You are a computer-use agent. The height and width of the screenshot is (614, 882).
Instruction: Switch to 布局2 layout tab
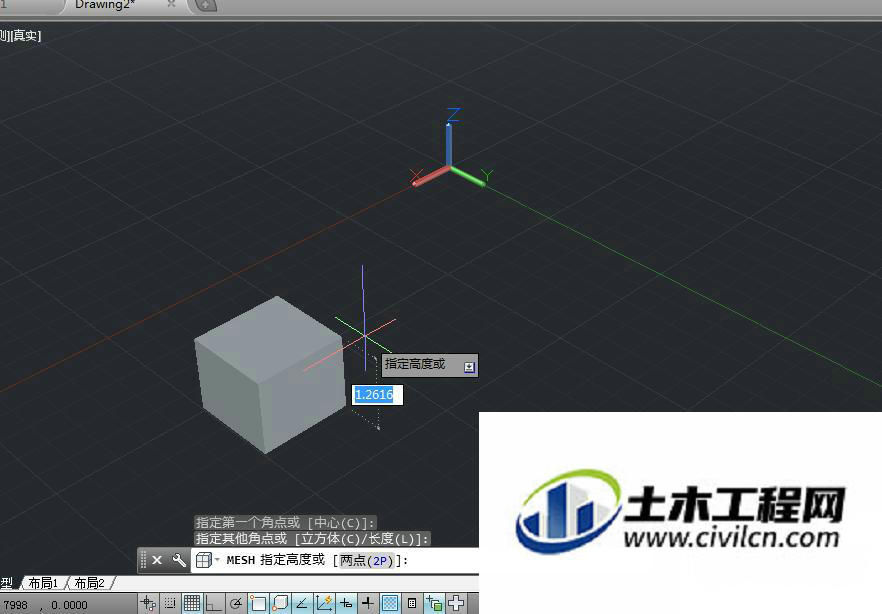tap(90, 583)
